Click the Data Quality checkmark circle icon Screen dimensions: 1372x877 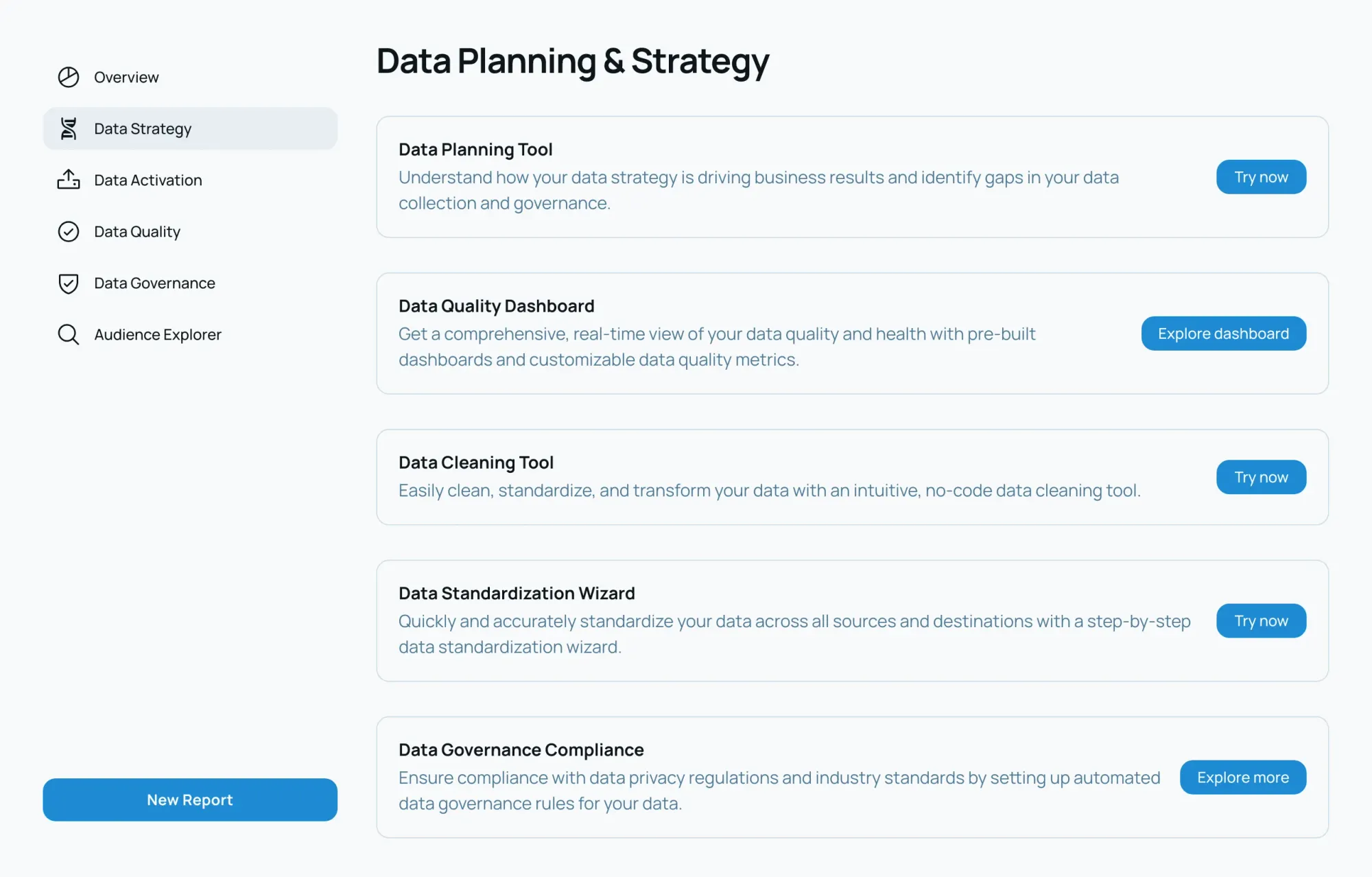[x=69, y=231]
